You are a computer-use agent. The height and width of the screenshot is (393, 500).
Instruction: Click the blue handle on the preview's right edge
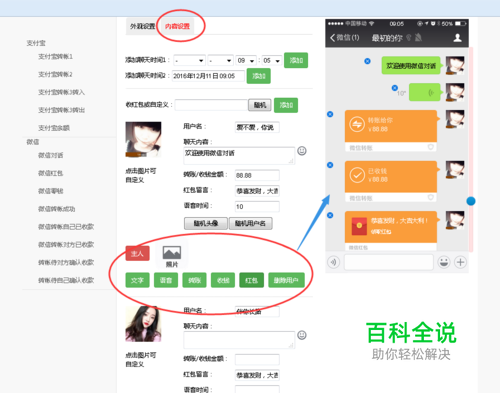471,201
